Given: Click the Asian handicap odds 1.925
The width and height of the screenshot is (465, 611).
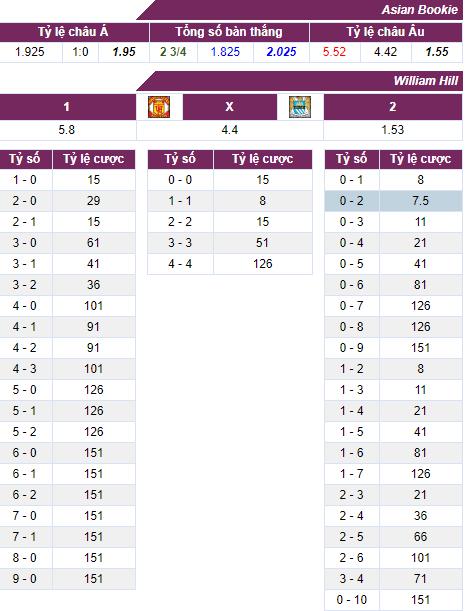Looking at the screenshot, I should (x=30, y=52).
